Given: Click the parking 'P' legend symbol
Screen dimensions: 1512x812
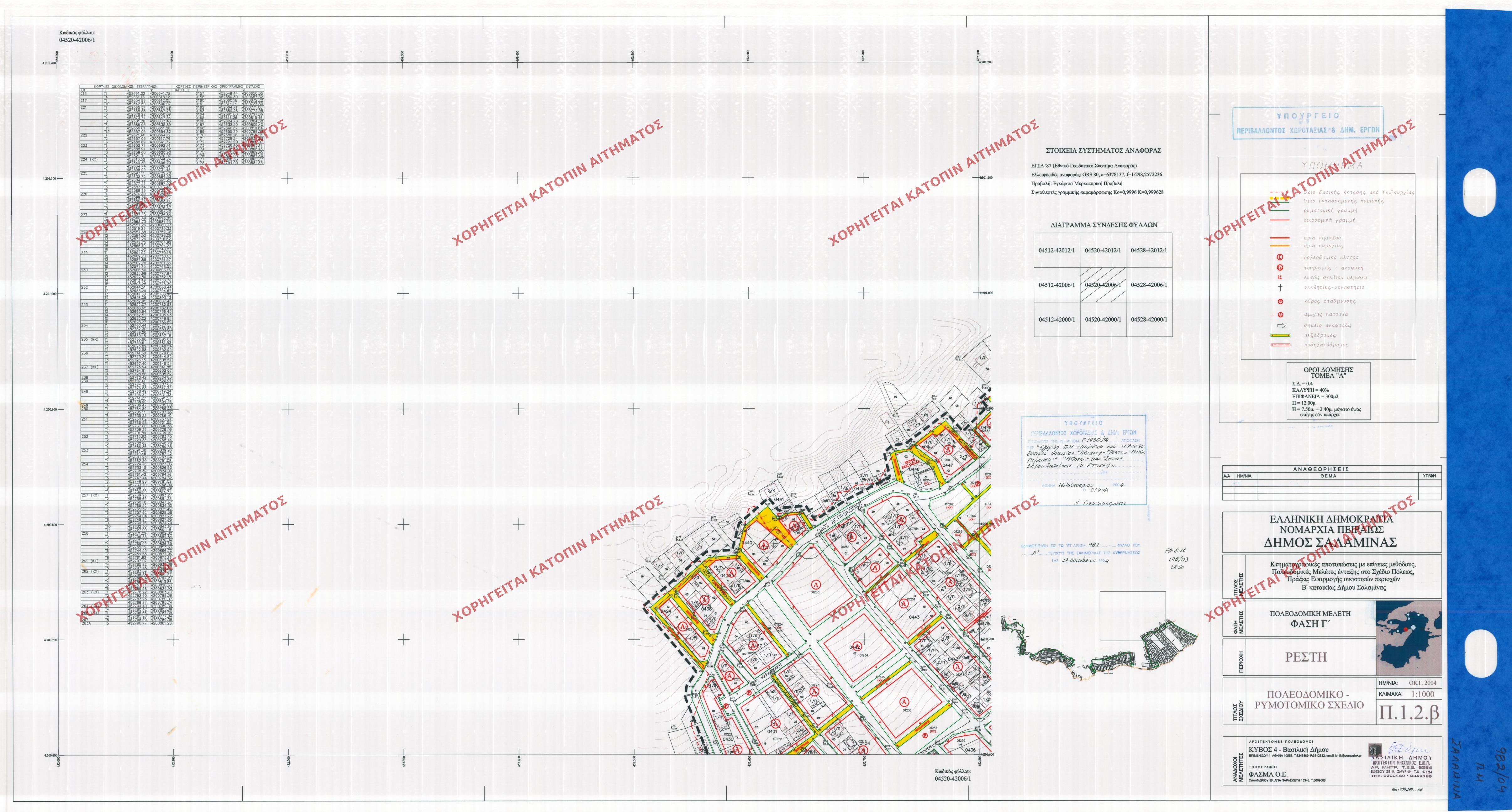Looking at the screenshot, I should [x=1280, y=301].
